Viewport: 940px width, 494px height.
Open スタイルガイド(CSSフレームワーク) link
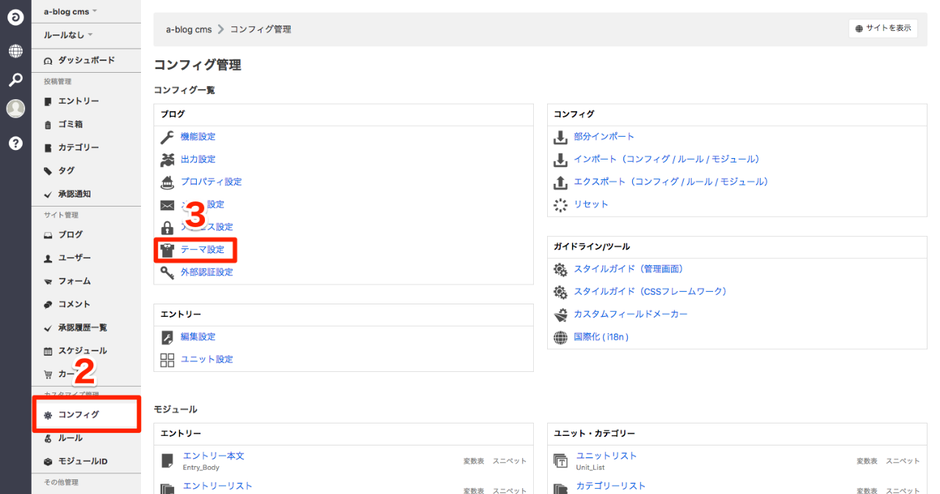(x=650, y=292)
